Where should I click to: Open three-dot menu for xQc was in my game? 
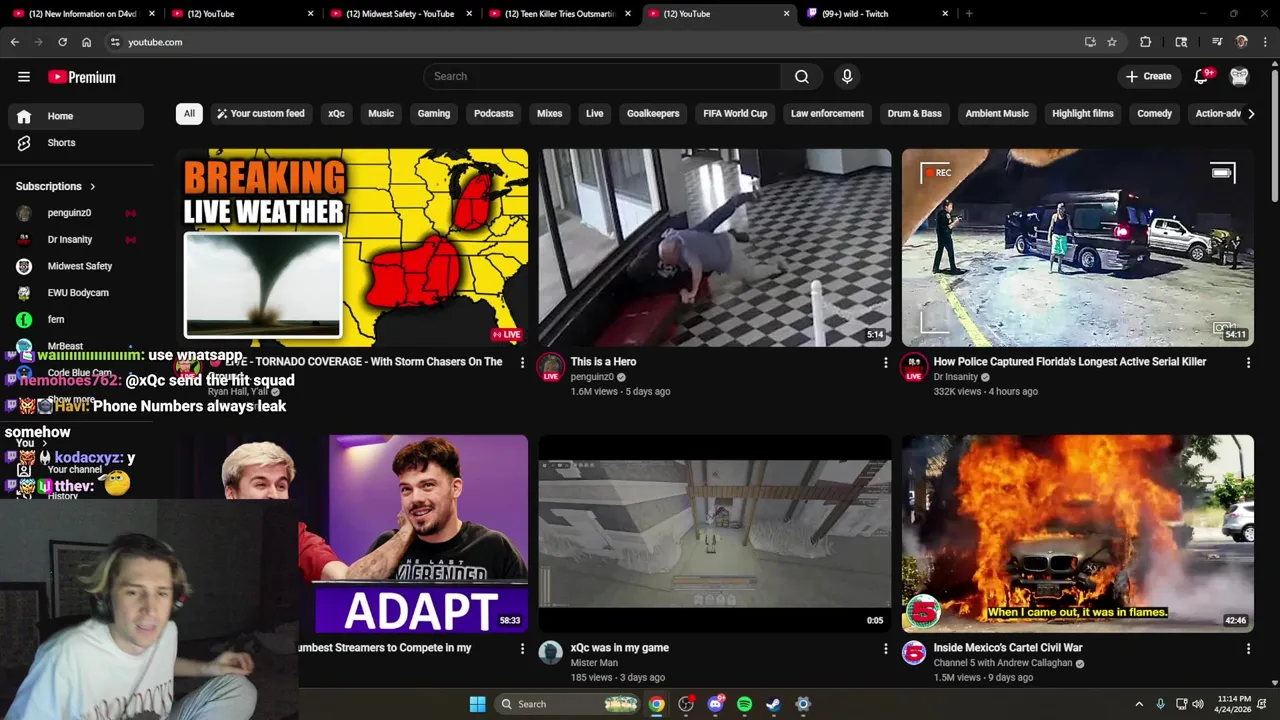tap(885, 648)
